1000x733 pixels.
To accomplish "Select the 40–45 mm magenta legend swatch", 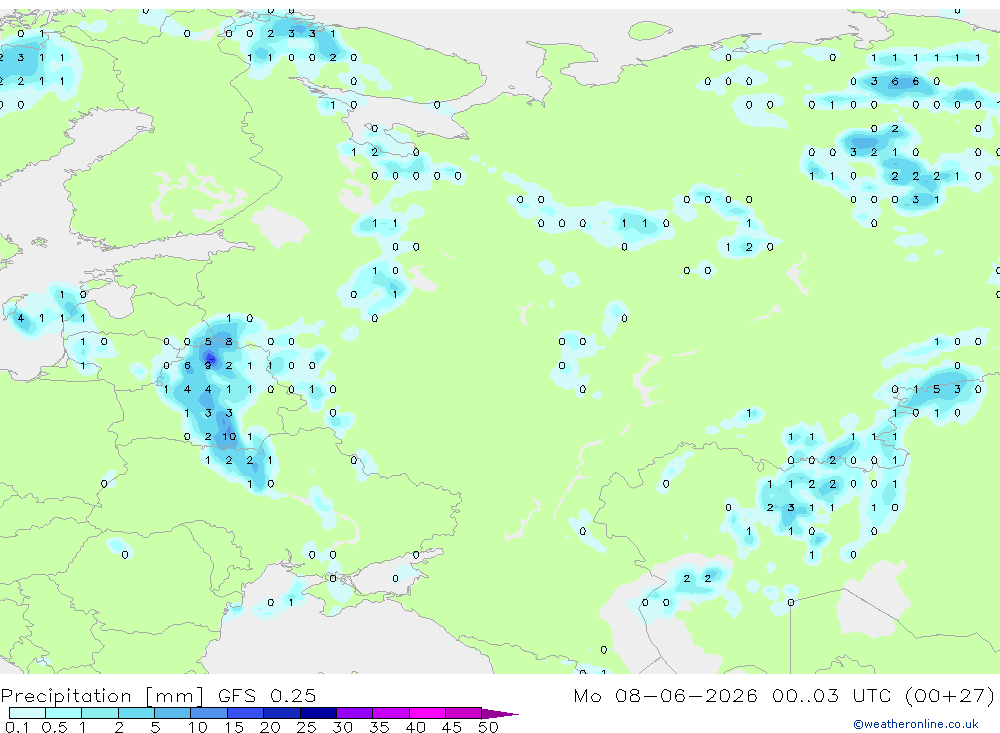I will (427, 713).
